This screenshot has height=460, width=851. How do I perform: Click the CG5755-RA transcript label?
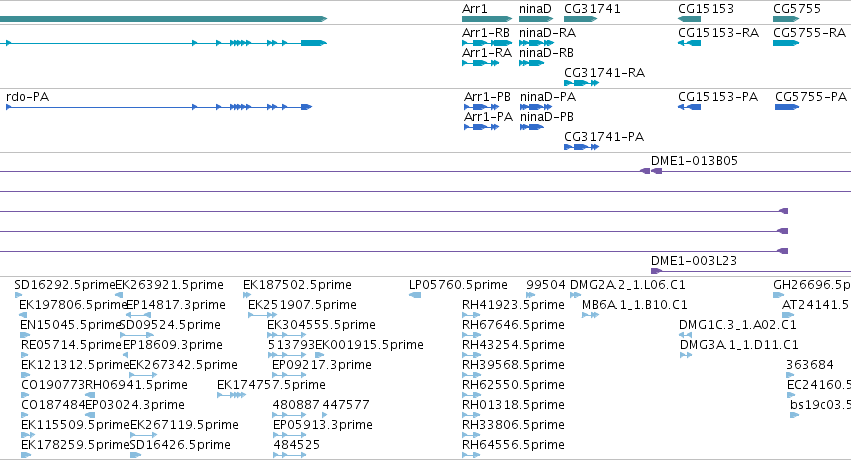tap(809, 33)
